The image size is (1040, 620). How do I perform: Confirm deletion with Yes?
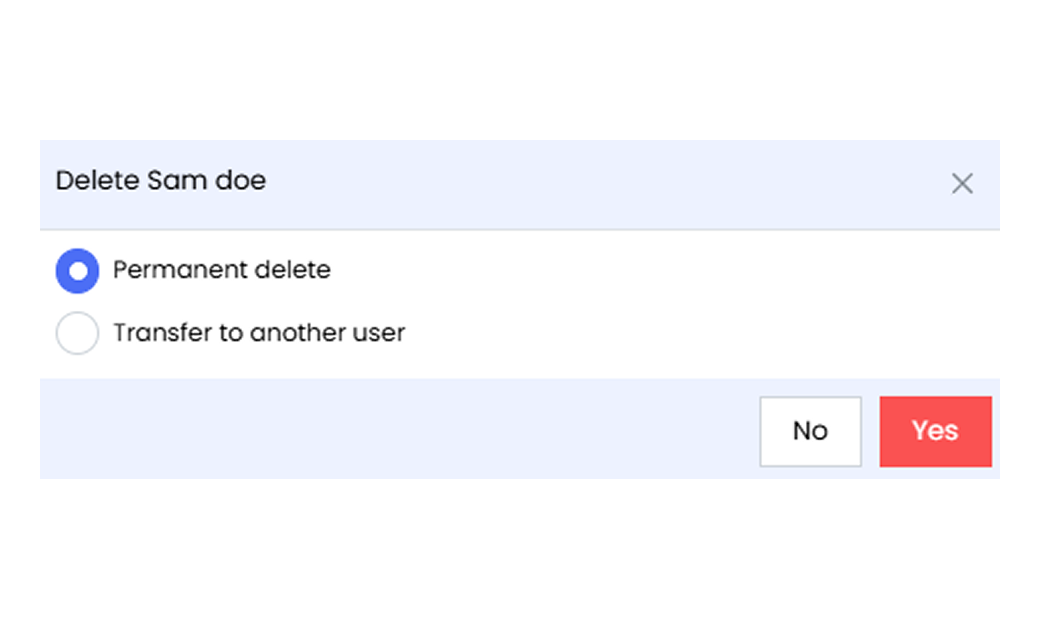(935, 431)
